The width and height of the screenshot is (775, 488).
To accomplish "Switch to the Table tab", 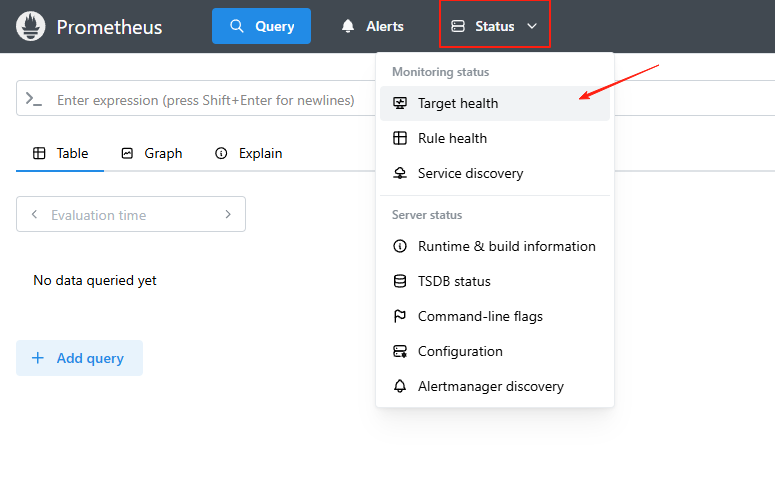I will (60, 153).
